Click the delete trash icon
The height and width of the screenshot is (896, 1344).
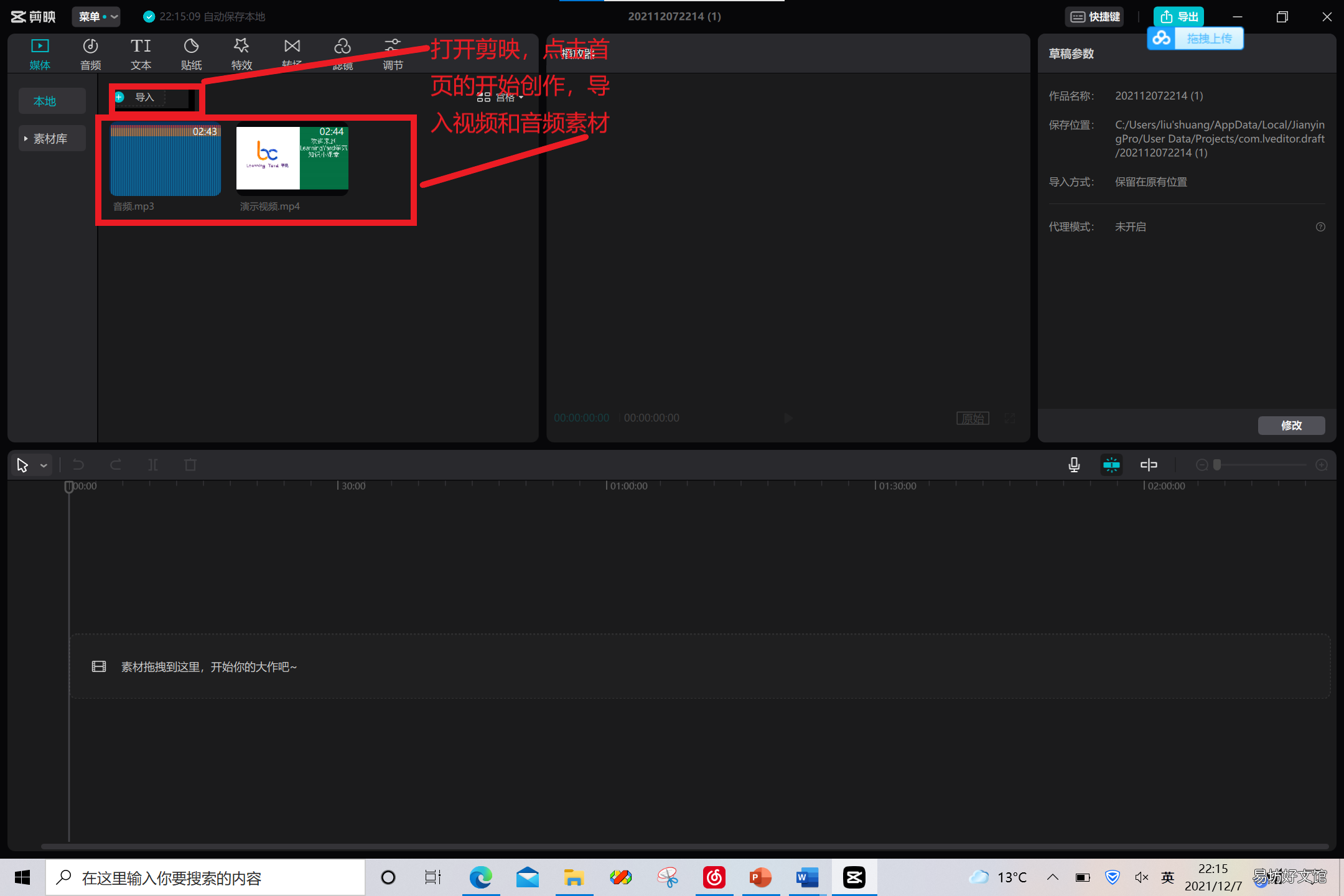(190, 465)
